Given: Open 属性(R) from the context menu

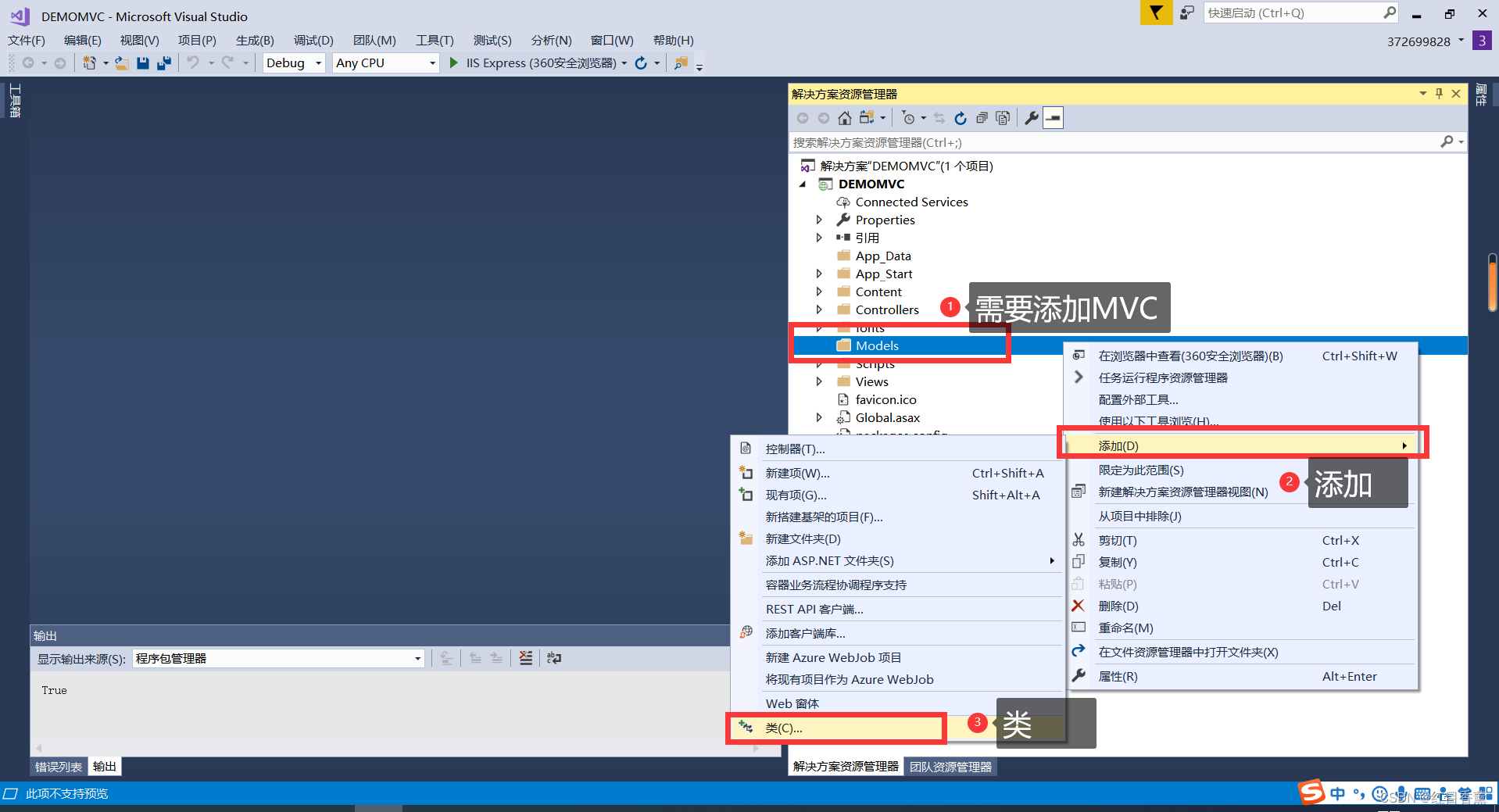Looking at the screenshot, I should (1242, 676).
